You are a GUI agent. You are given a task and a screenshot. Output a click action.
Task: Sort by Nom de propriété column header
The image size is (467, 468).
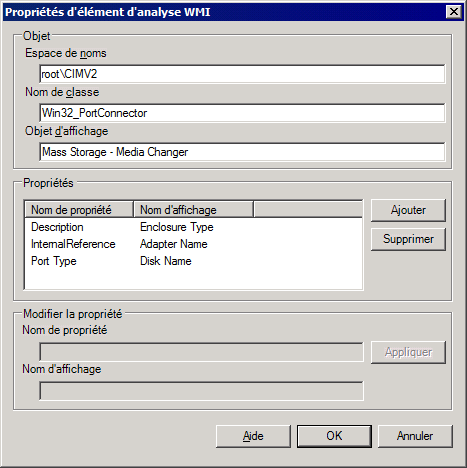click(79, 210)
